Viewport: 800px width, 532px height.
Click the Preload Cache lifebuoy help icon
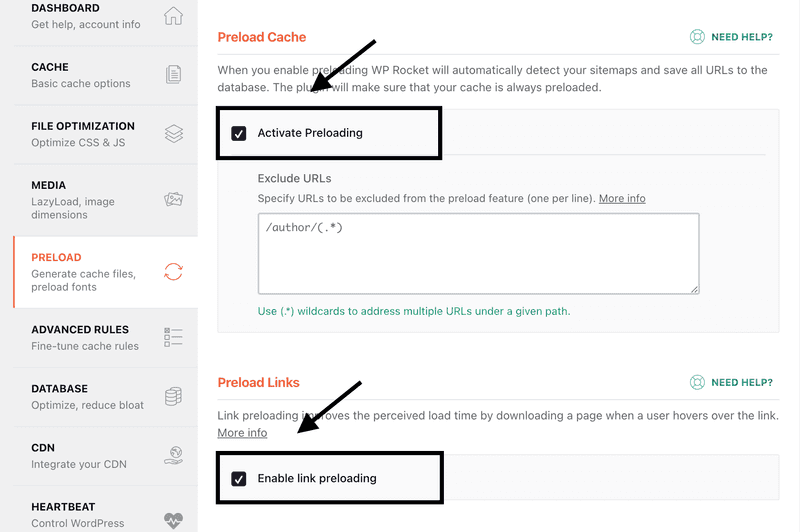pyautogui.click(x=697, y=37)
